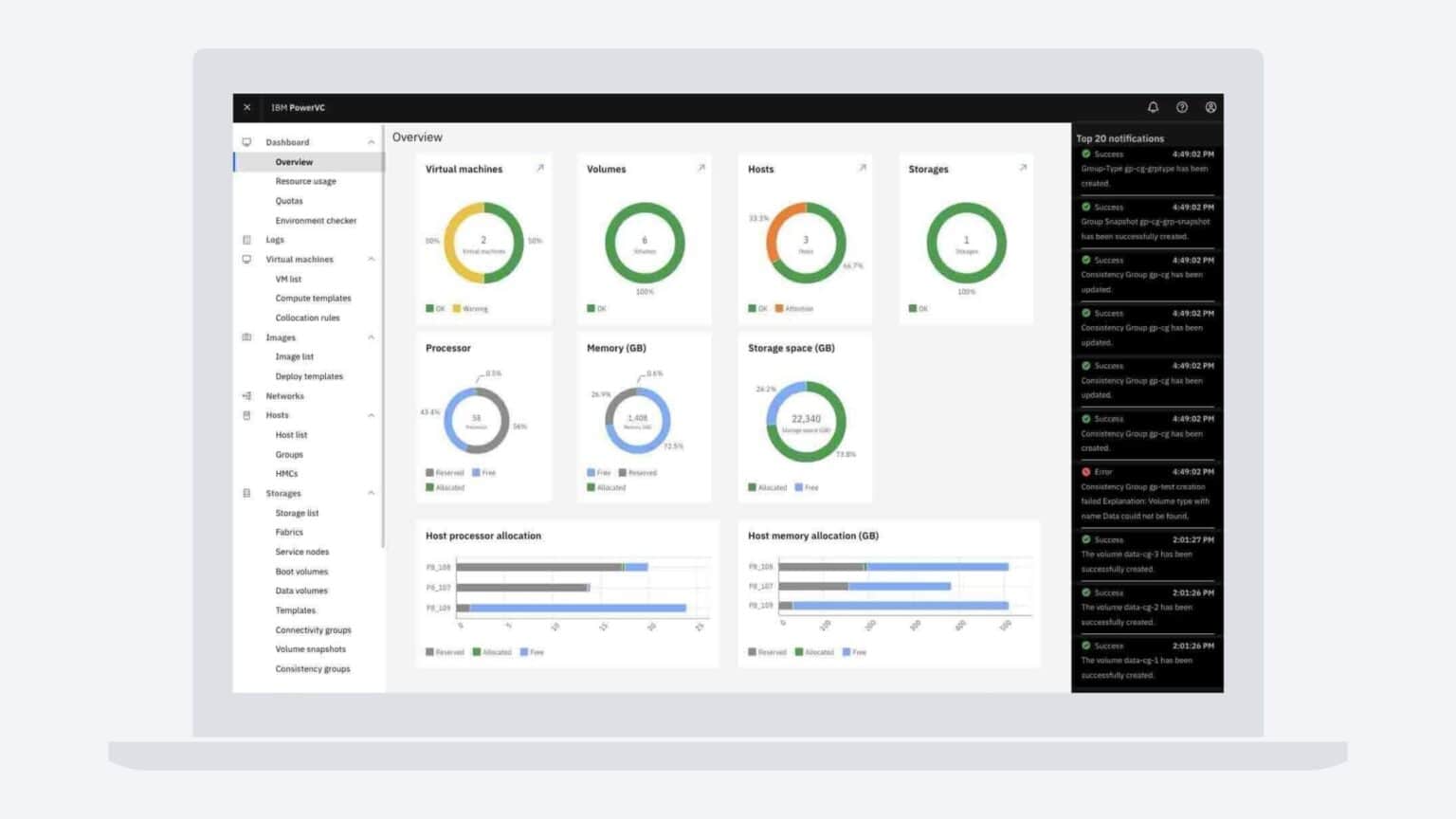This screenshot has height=819, width=1456.
Task: Open Hosts card expand arrow
Action: 863,168
